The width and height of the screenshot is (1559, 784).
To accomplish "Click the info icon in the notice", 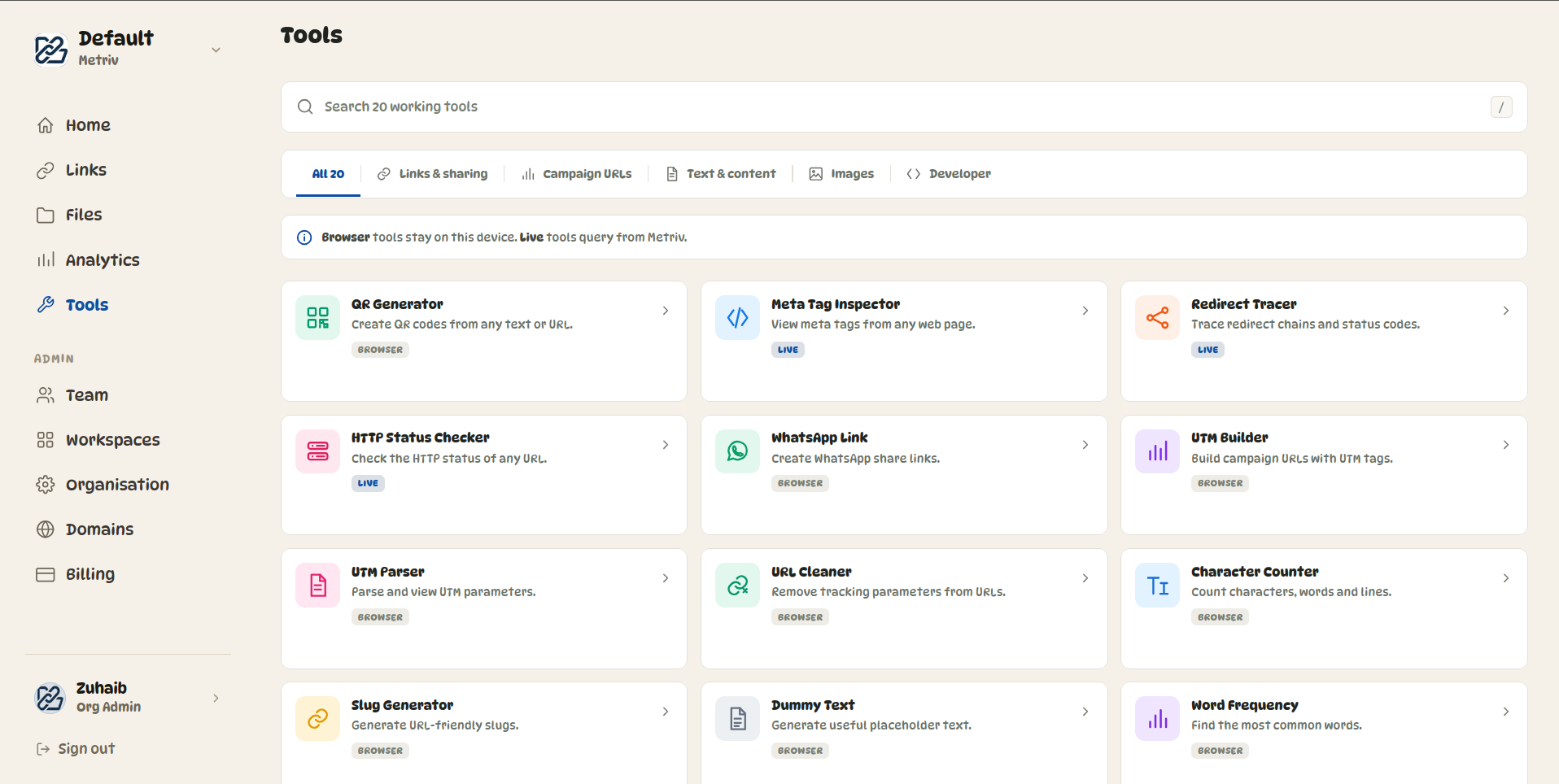I will tap(304, 237).
